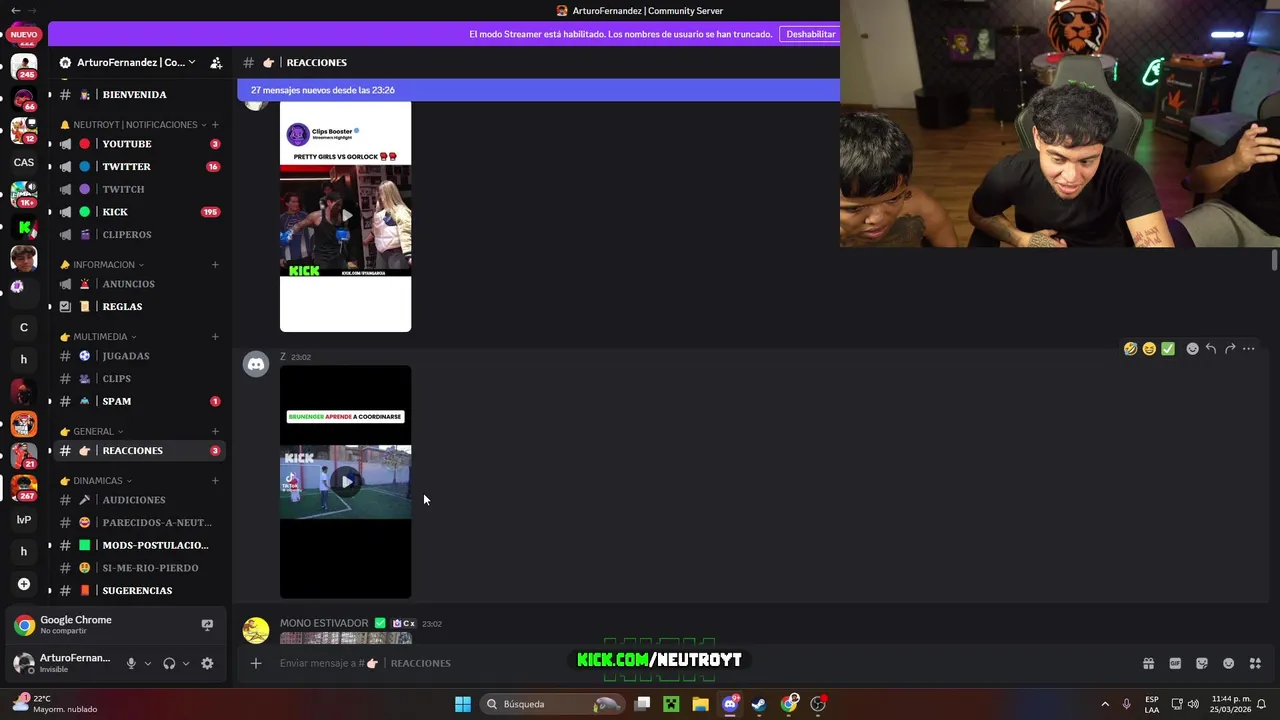Add the grinning squinting face quick reaction

1149,349
